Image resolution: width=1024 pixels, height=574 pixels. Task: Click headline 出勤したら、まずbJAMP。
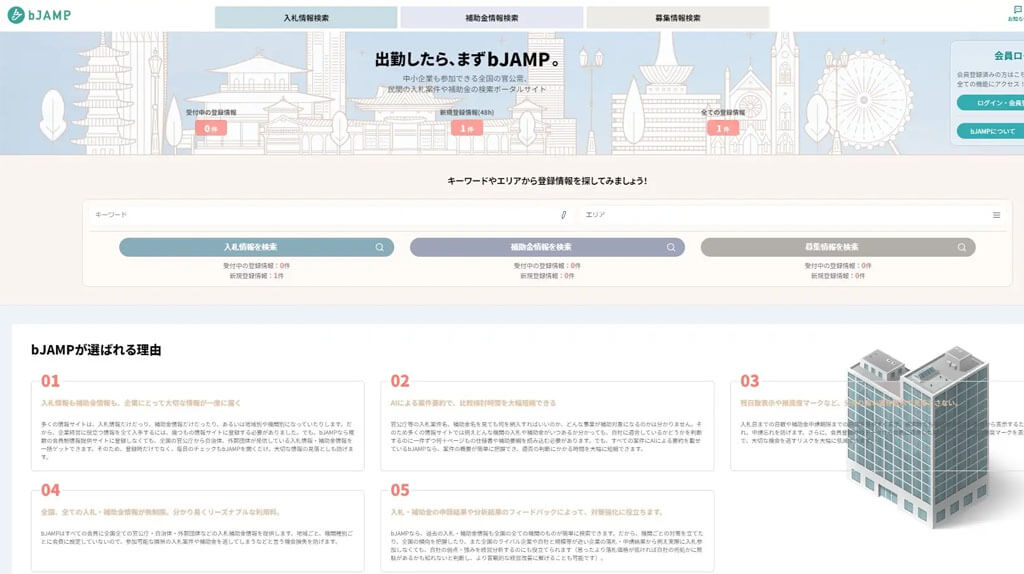coord(469,59)
